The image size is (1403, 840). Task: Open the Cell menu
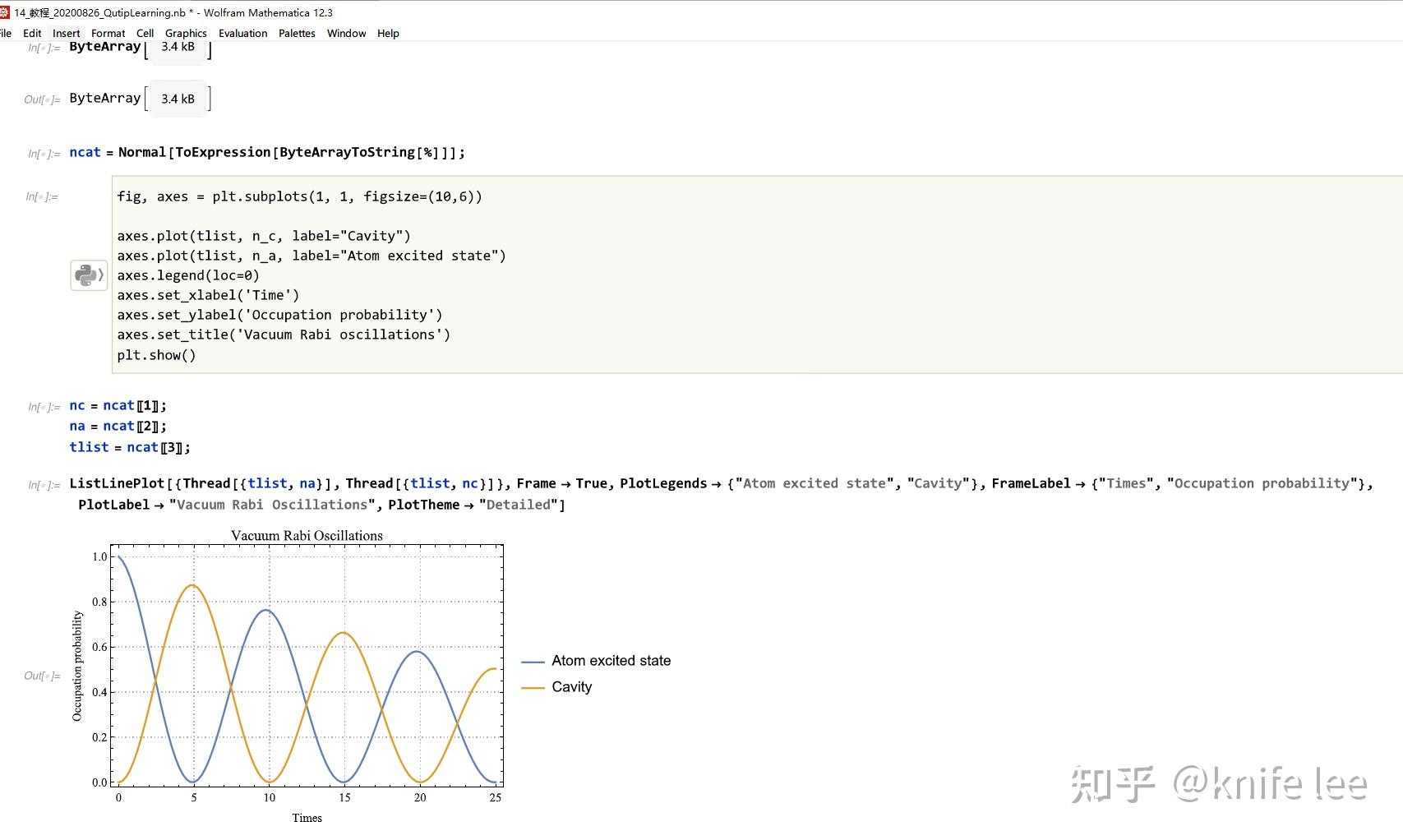[x=145, y=33]
